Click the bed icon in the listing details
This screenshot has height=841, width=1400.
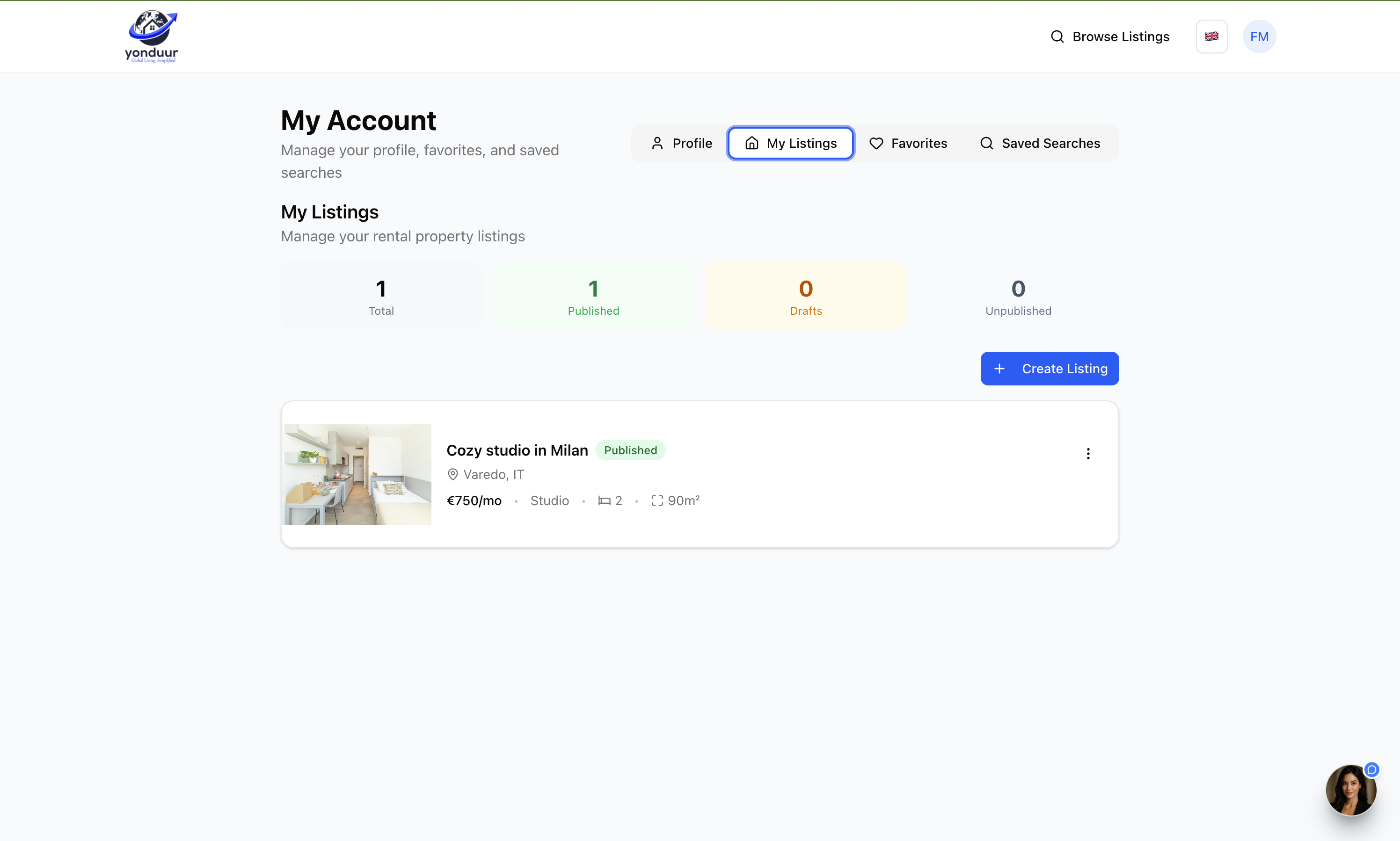[604, 501]
